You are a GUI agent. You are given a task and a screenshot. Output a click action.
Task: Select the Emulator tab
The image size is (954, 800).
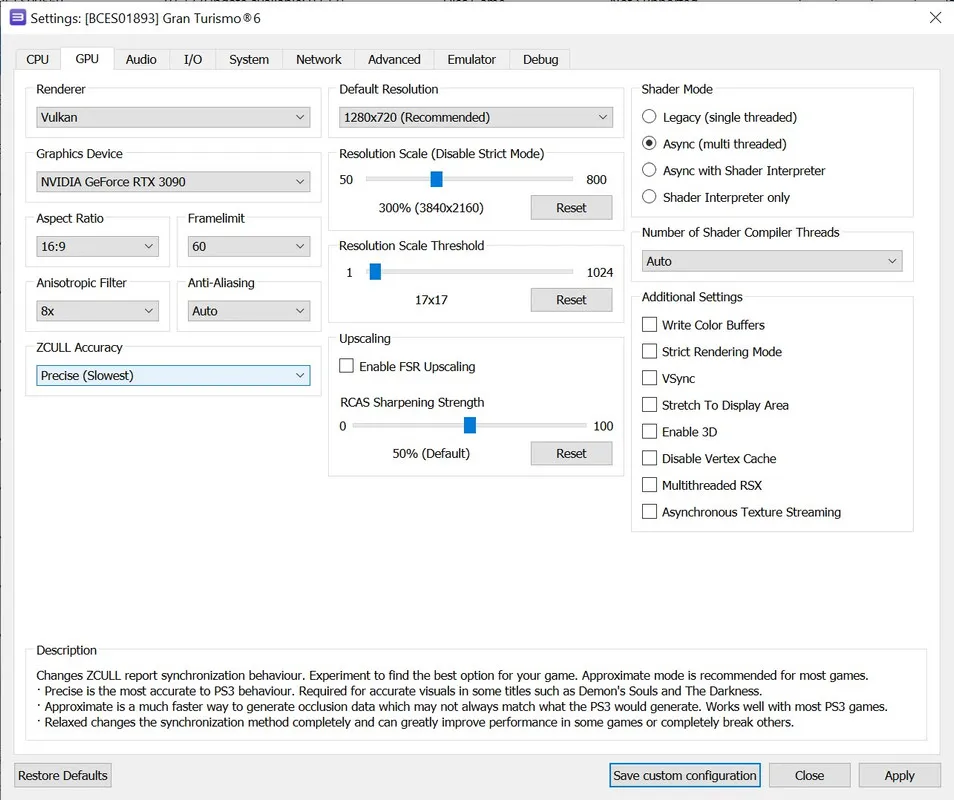(x=472, y=59)
